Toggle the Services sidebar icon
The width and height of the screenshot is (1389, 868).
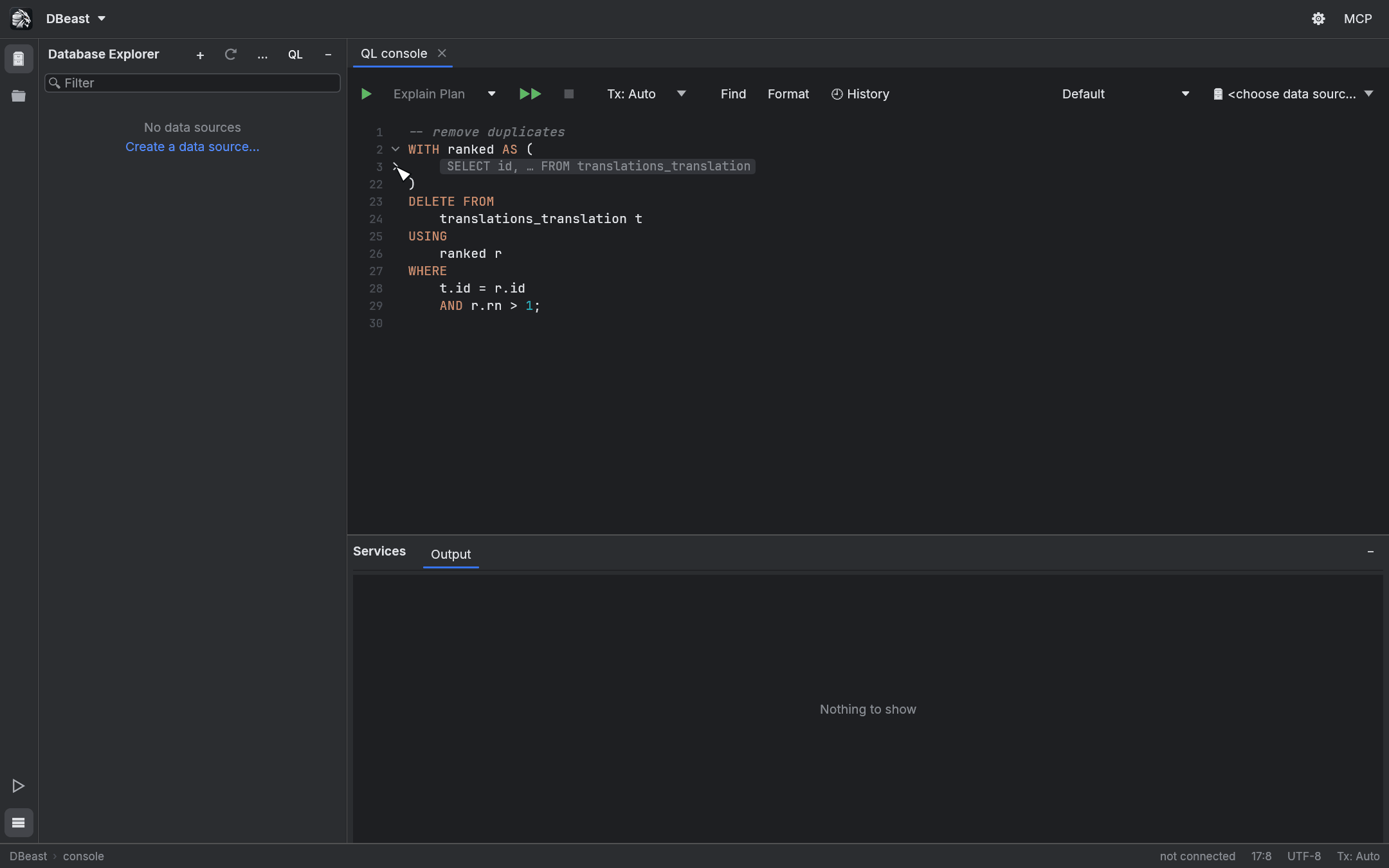19,822
